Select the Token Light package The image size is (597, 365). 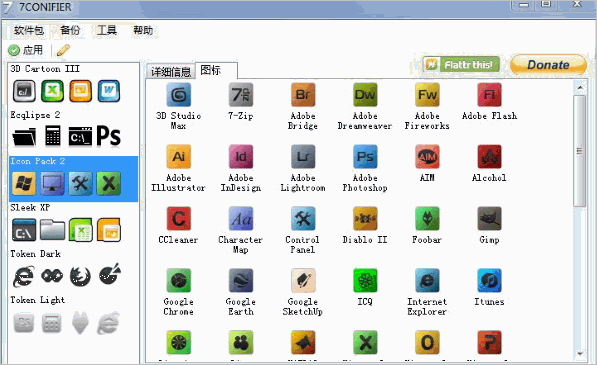[x=73, y=317]
